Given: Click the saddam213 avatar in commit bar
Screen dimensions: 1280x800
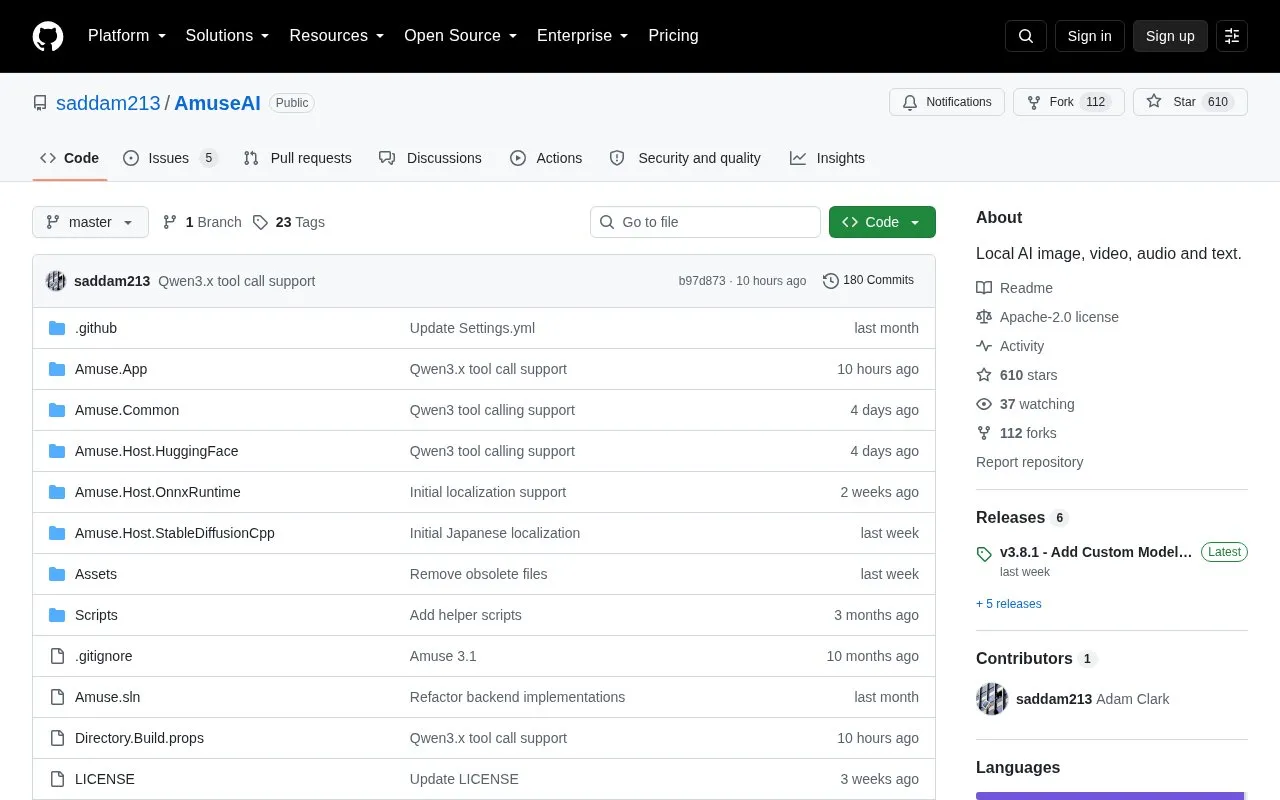Looking at the screenshot, I should tap(56, 281).
